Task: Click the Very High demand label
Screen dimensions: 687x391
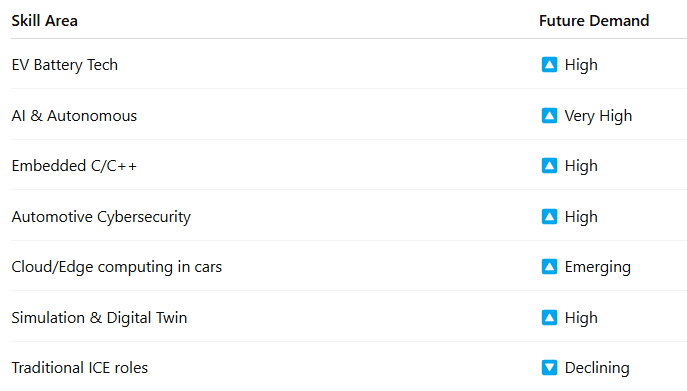Action: point(598,116)
